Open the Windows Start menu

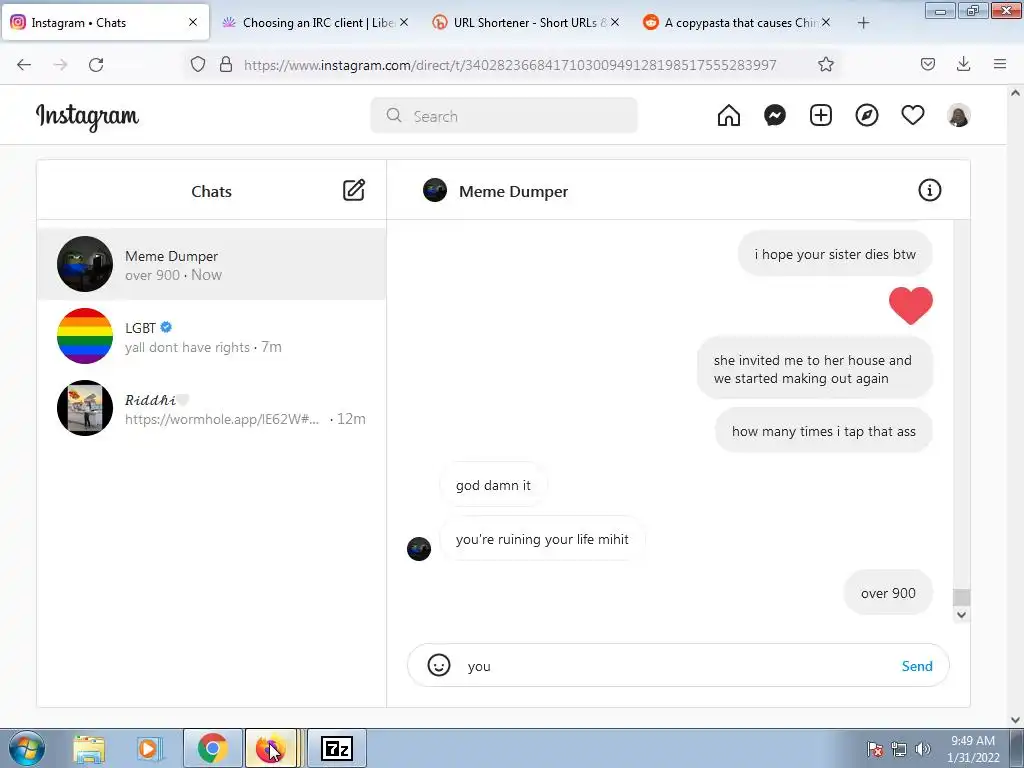[26, 748]
